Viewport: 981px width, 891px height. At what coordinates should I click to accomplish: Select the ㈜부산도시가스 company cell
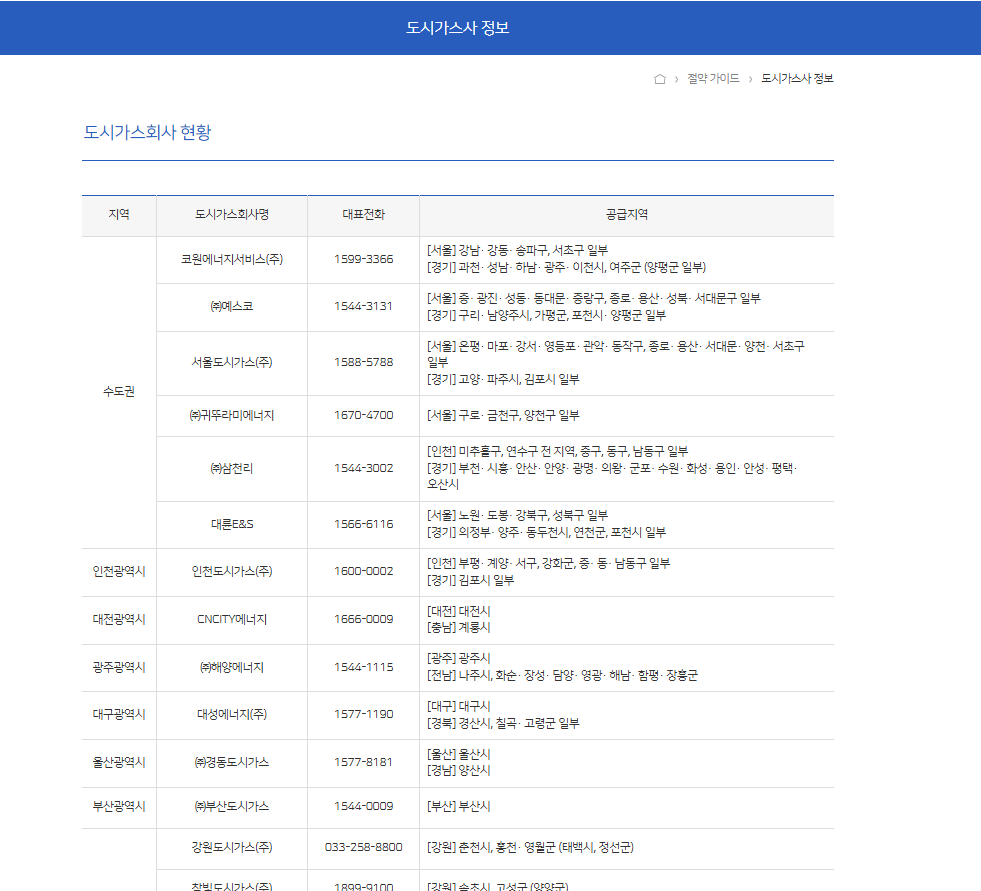point(232,807)
